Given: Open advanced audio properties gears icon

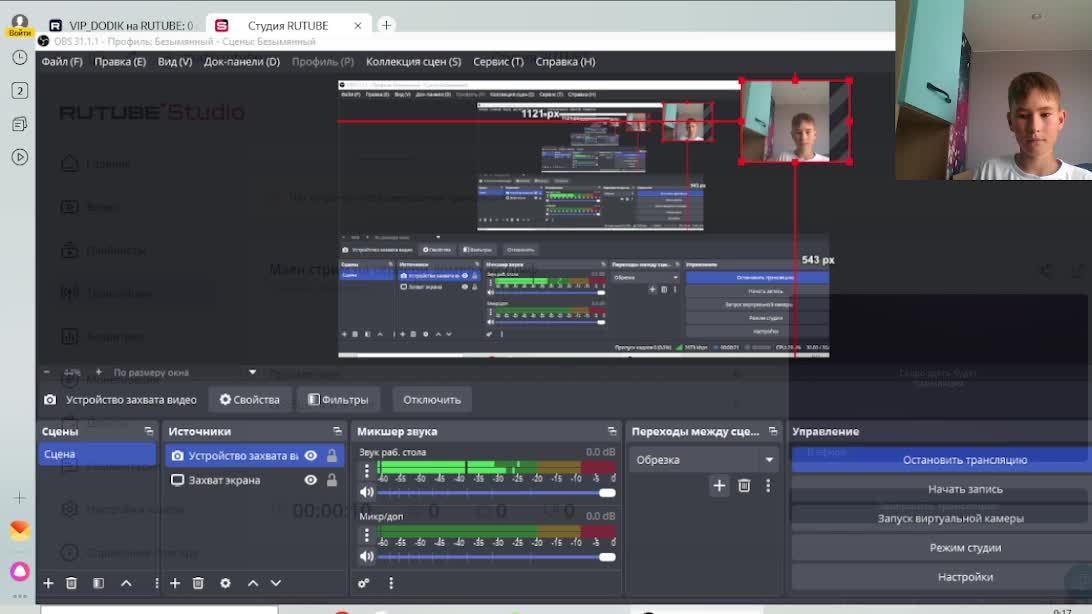Looking at the screenshot, I should point(364,583).
